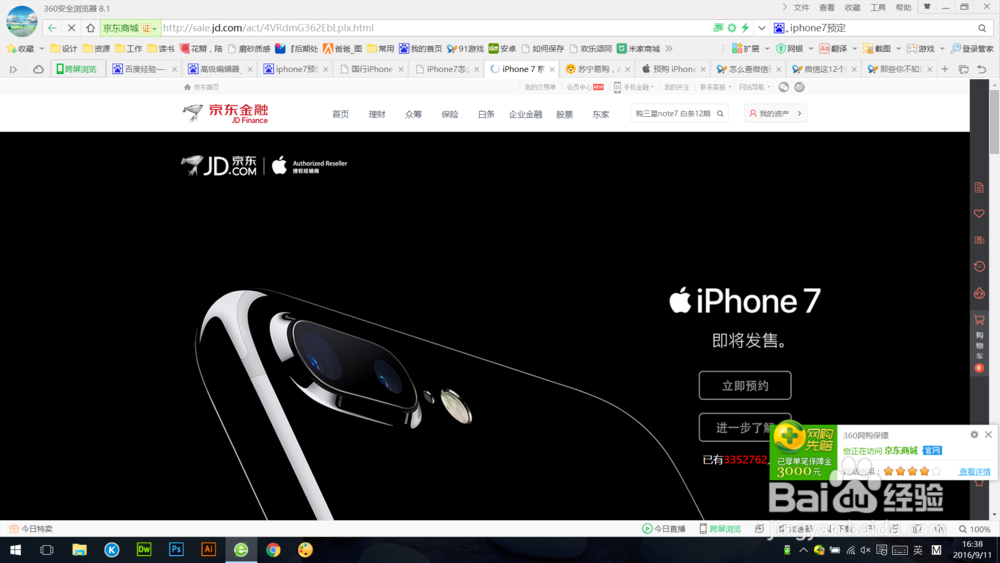Open 登录管家 login manager

click(972, 48)
